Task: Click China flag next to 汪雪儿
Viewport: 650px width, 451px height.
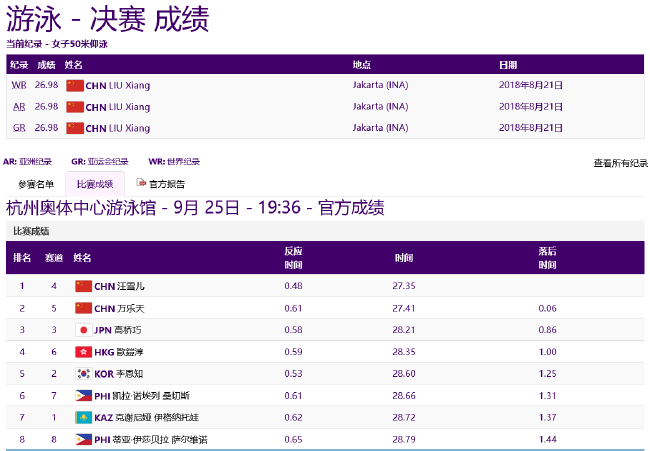Action: coord(83,286)
